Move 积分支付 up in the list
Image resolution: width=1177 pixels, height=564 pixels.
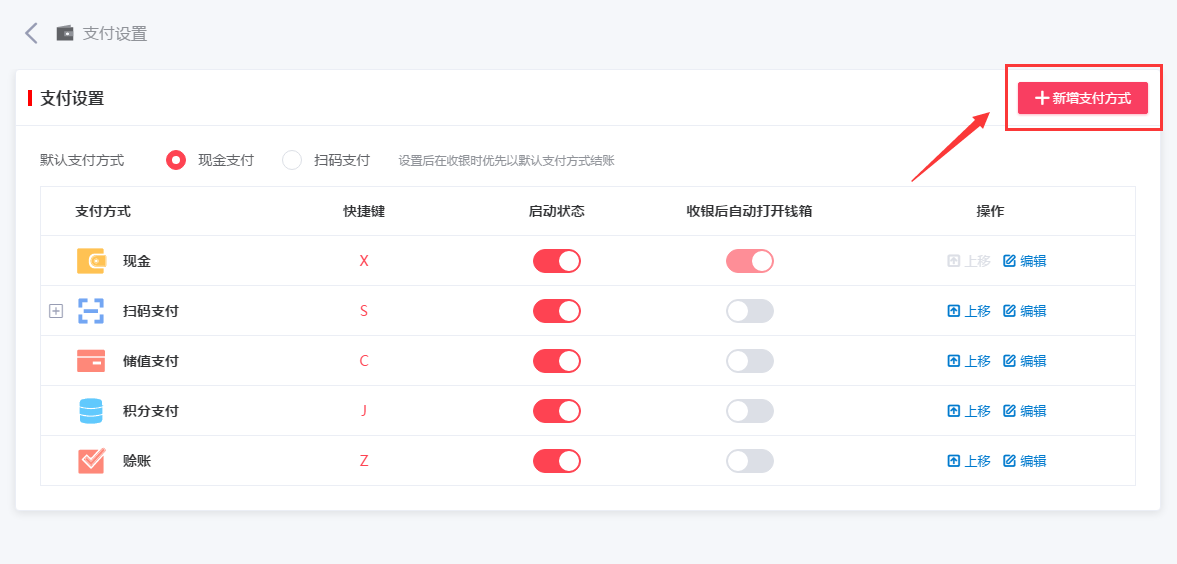(969, 411)
